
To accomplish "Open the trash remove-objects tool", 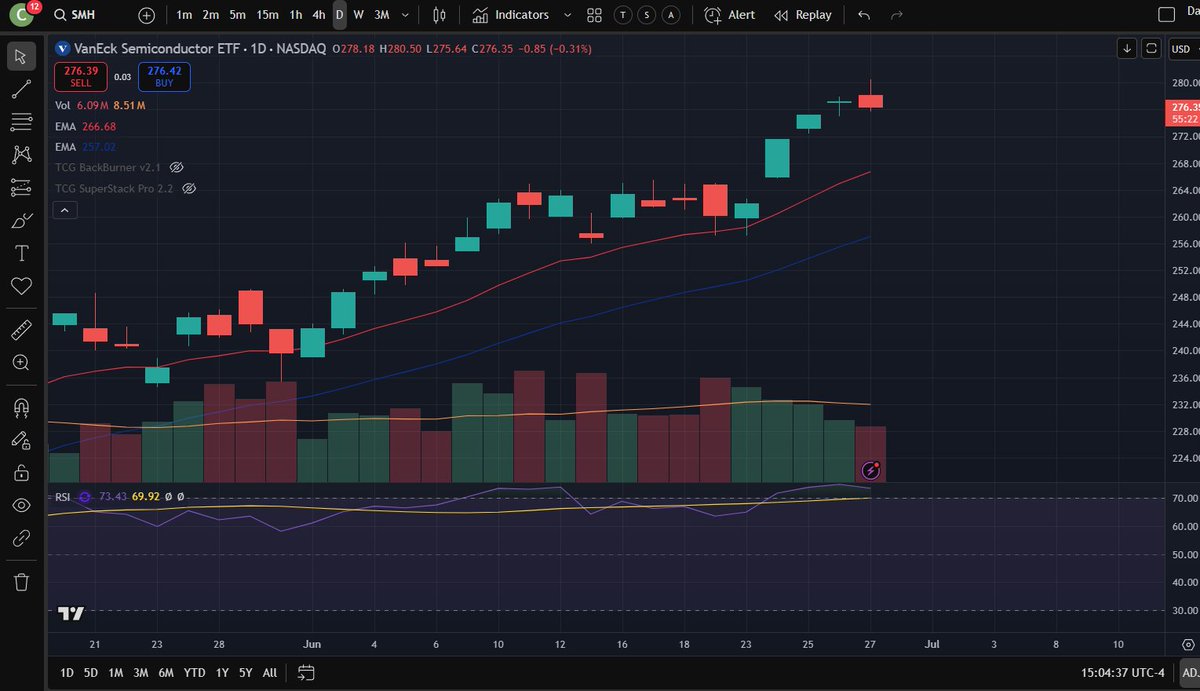I will 21,581.
